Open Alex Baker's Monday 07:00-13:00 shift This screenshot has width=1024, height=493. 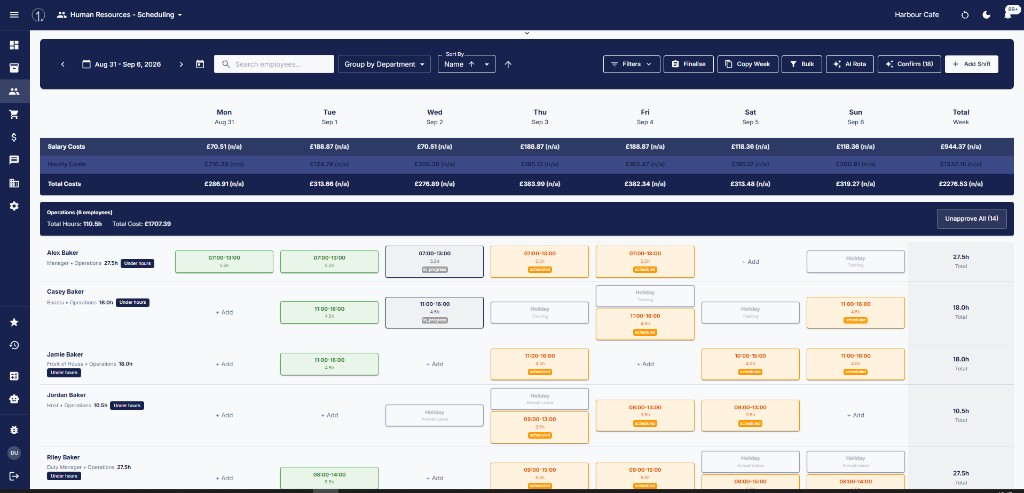tap(224, 261)
